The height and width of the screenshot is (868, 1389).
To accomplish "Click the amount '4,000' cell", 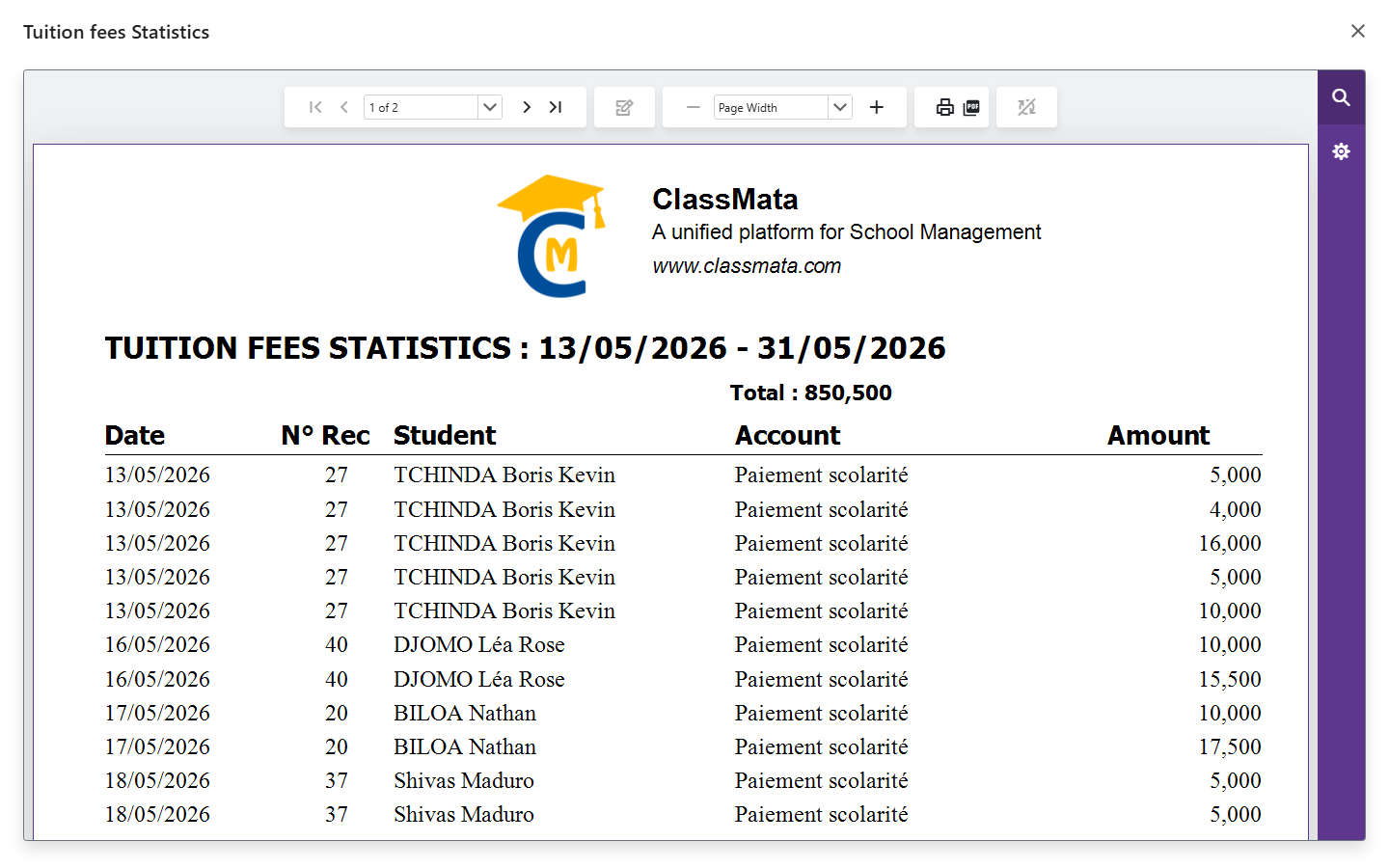I will coord(1236,509).
